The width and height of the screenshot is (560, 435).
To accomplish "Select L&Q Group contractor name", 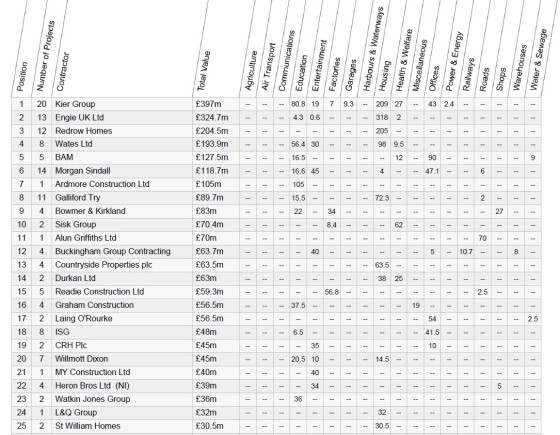I will (76, 412).
